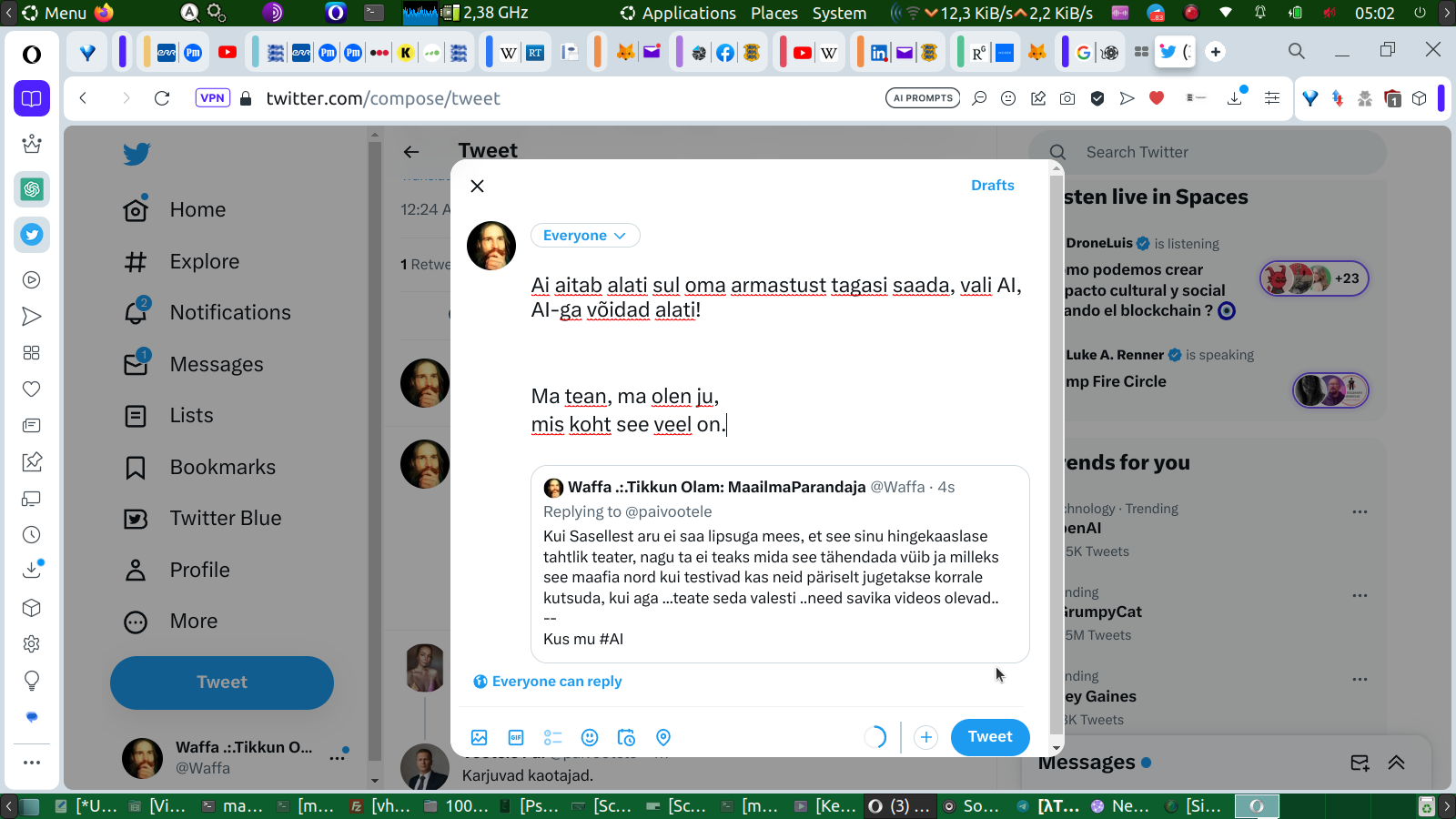The image size is (1456, 819).
Task: Post with the compose dialog Tweet button
Action: tap(990, 737)
